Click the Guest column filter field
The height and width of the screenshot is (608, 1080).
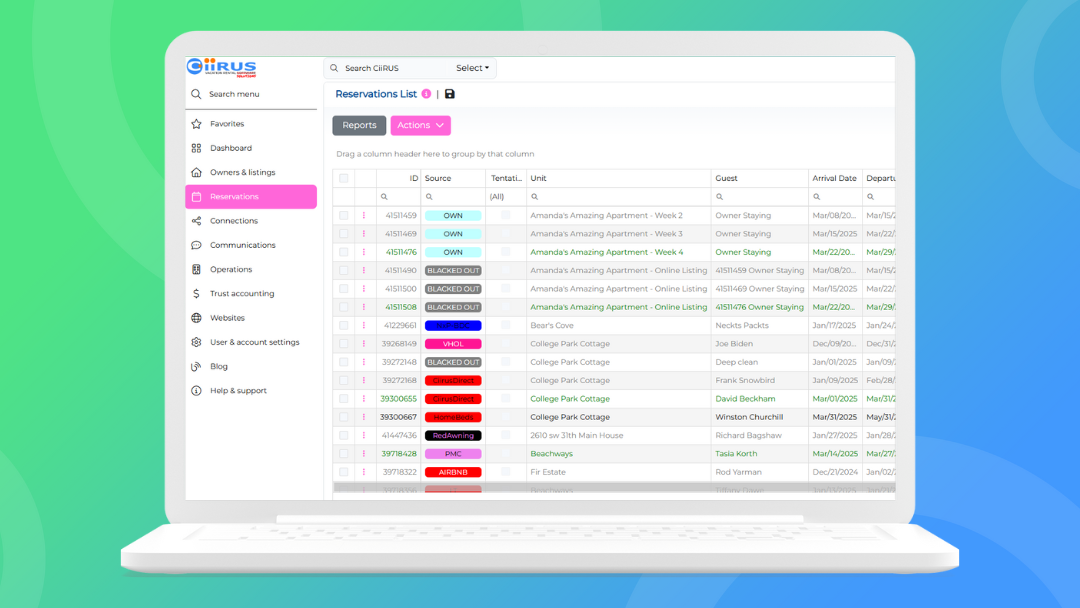click(760, 197)
